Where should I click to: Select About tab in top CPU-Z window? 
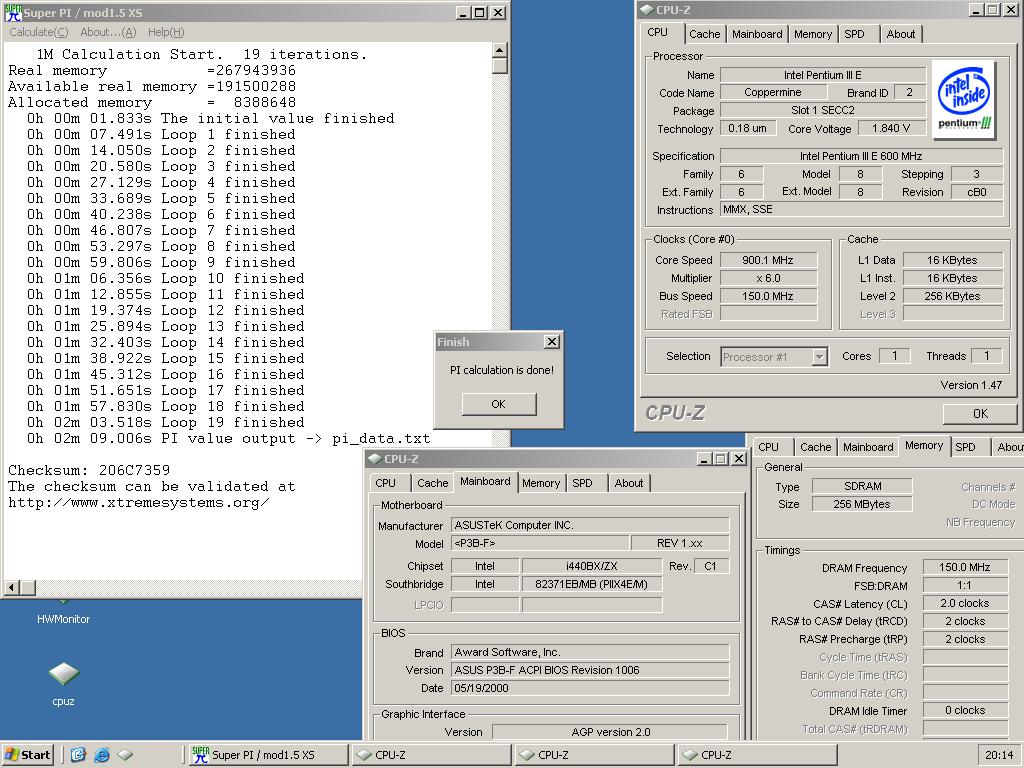pos(901,34)
